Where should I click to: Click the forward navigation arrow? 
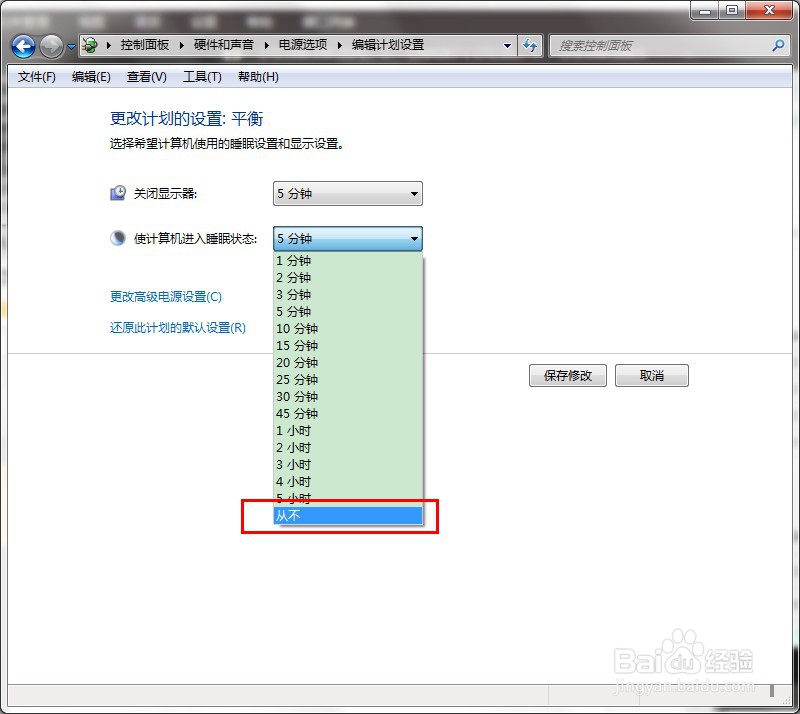(x=50, y=45)
